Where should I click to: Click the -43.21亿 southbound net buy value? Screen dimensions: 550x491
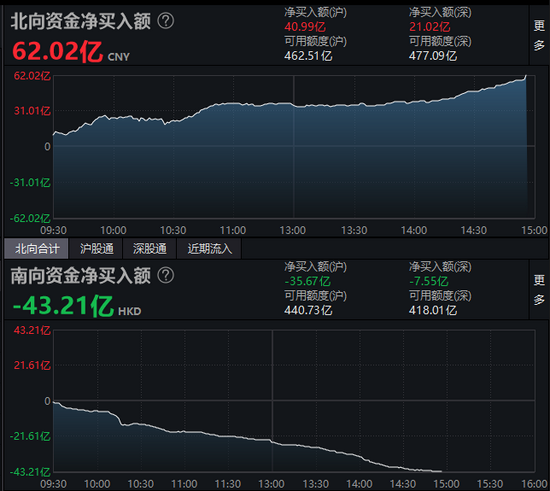pos(63,306)
